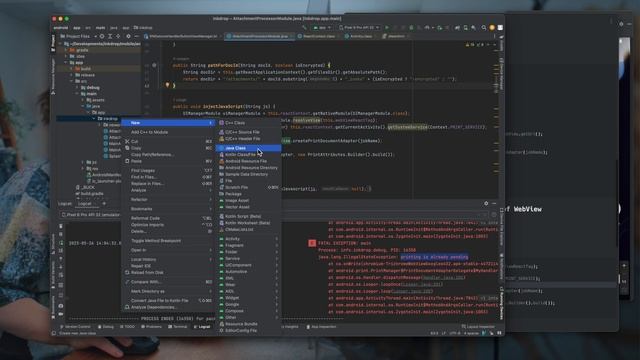Pick C/C++ Source File from submenu
This screenshot has width=640, height=360.
coord(248,132)
